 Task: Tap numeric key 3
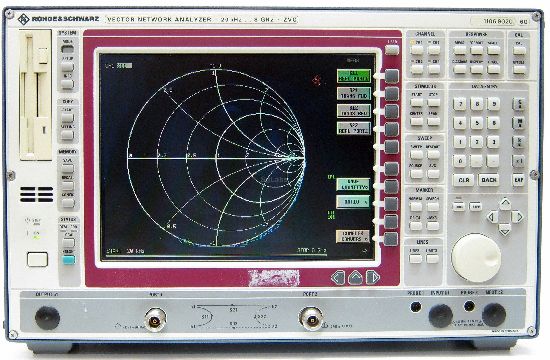(x=494, y=142)
